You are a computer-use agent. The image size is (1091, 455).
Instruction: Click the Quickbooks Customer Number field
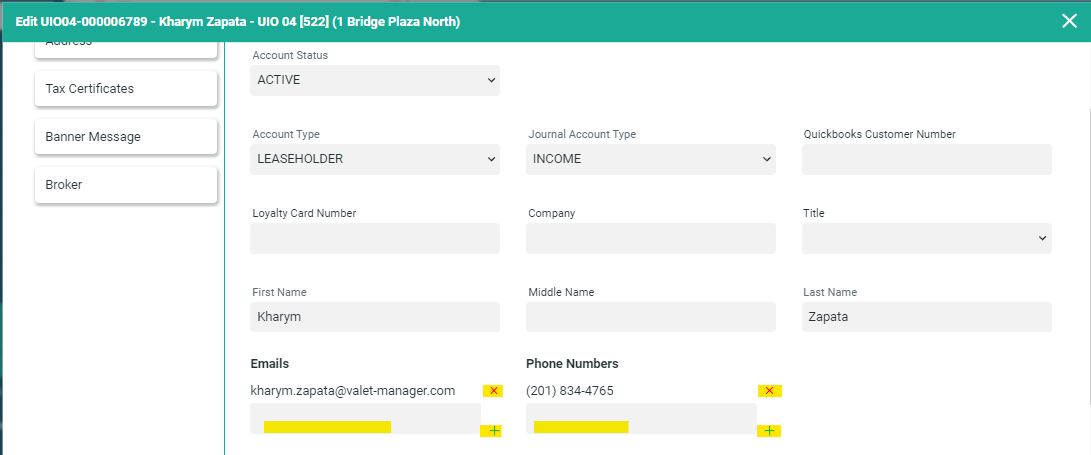pos(926,159)
